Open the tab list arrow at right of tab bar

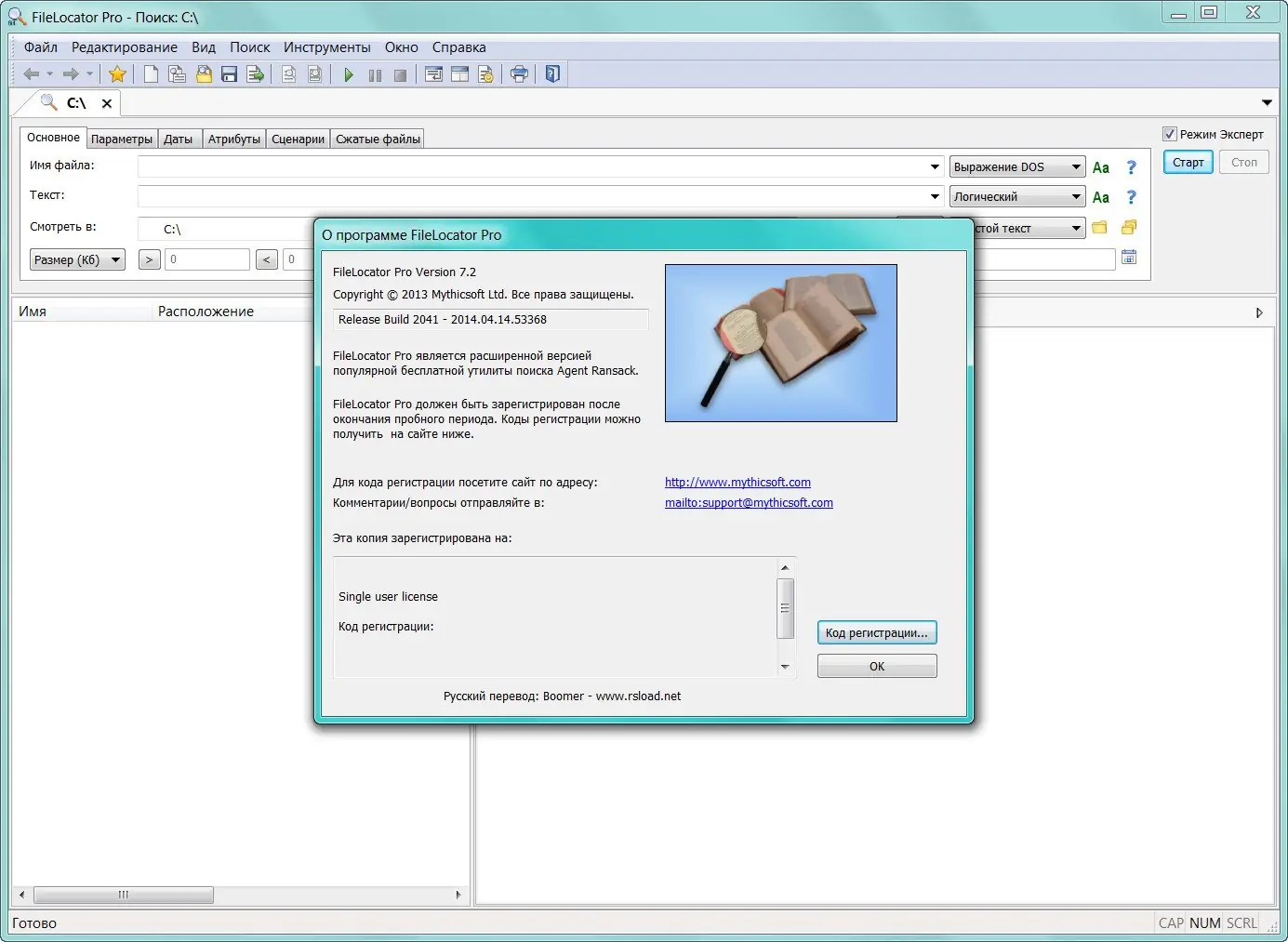[1267, 103]
